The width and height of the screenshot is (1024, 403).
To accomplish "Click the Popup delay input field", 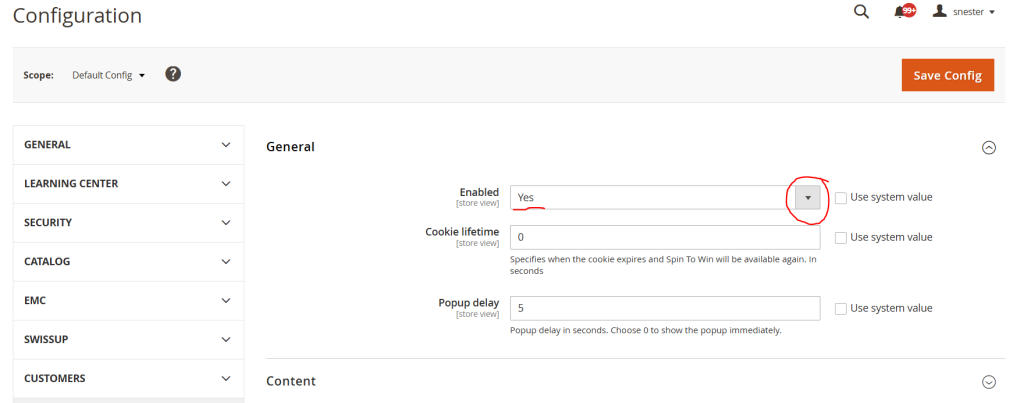I will 665,308.
